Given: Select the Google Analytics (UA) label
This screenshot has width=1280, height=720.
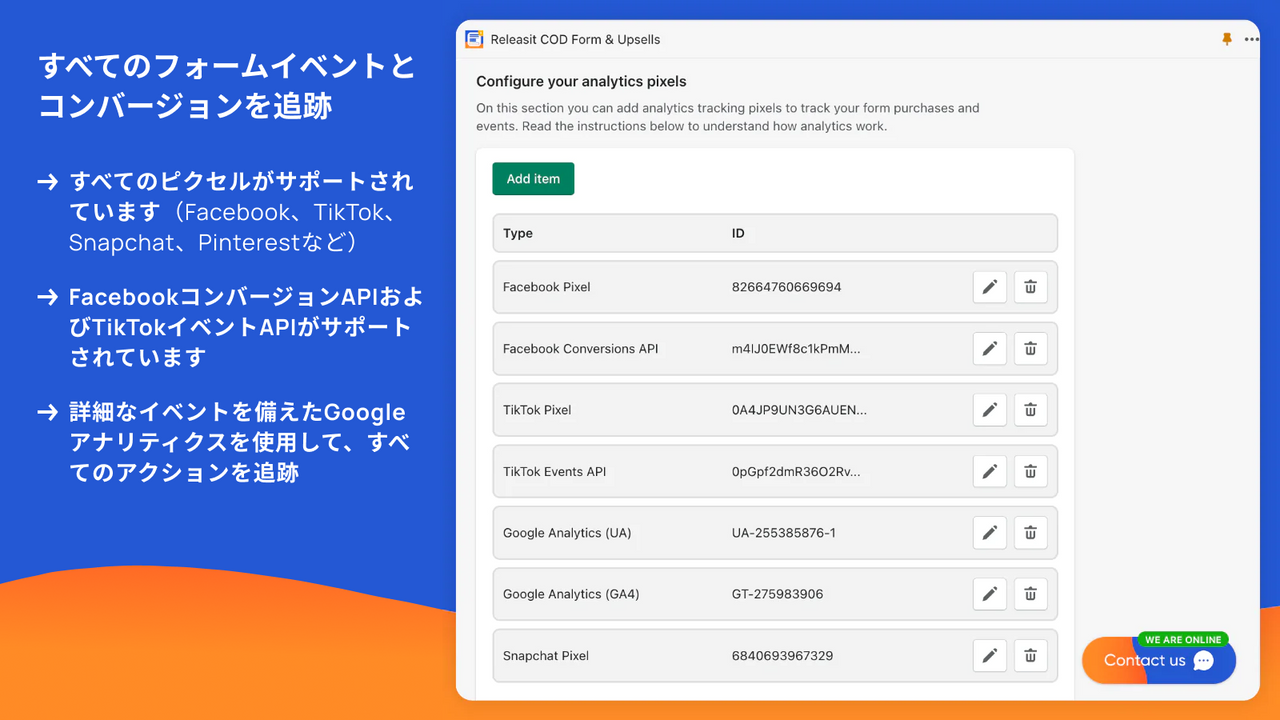Looking at the screenshot, I should point(567,533).
